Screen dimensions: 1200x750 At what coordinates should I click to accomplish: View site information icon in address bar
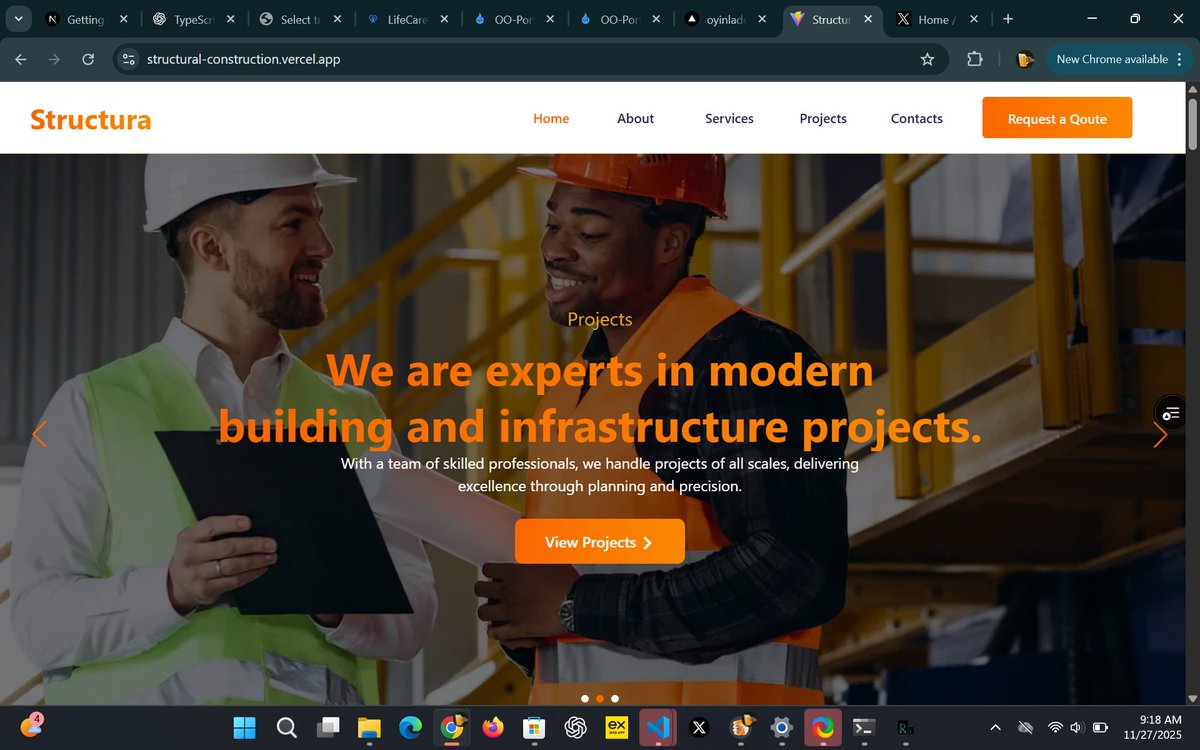128,59
